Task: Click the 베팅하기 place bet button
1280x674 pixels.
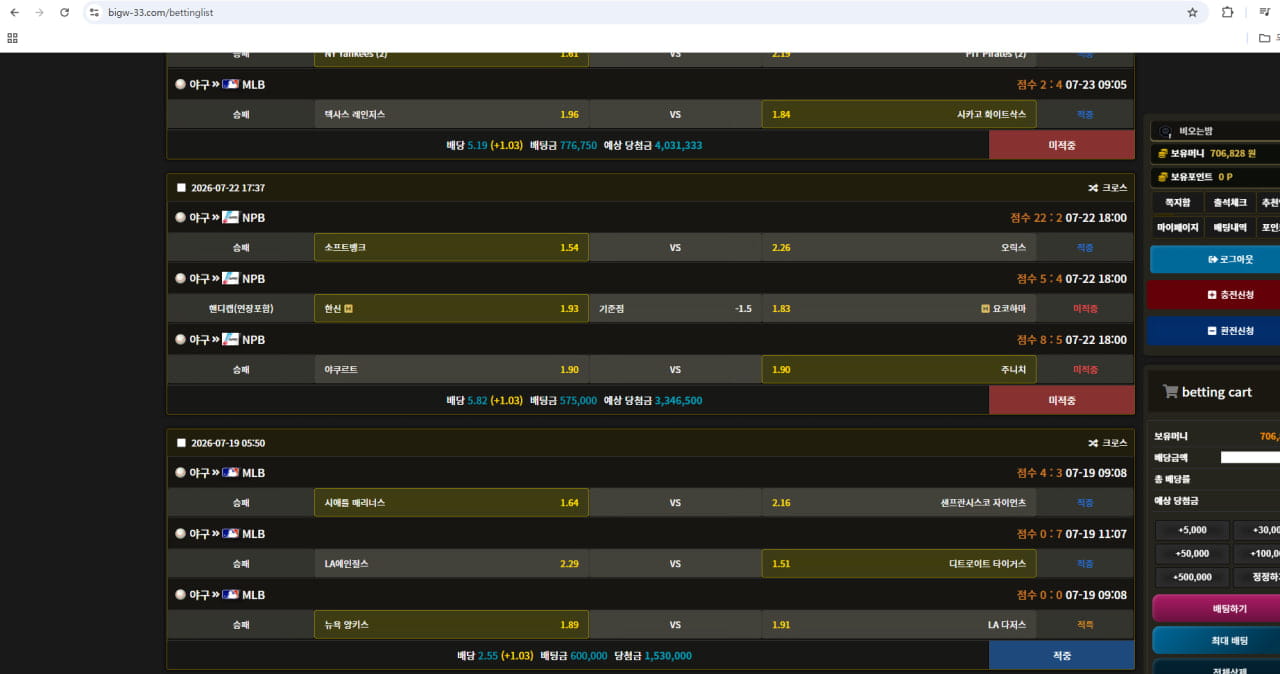Action: click(x=1216, y=608)
